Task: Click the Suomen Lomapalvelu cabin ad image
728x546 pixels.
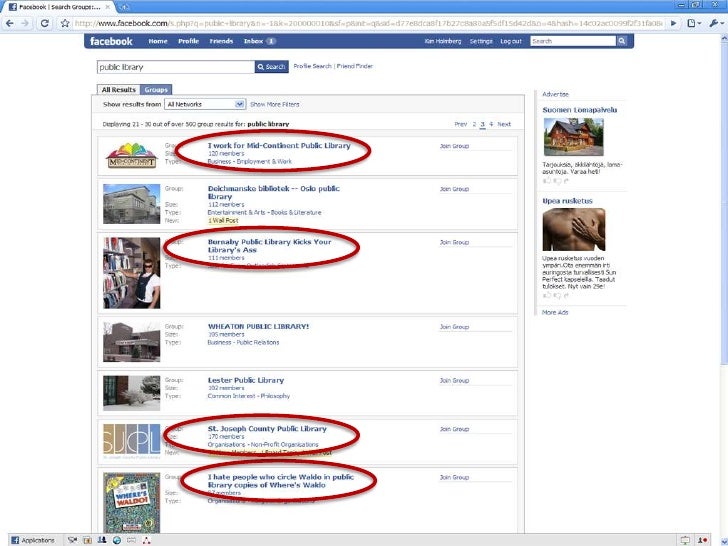Action: (573, 136)
